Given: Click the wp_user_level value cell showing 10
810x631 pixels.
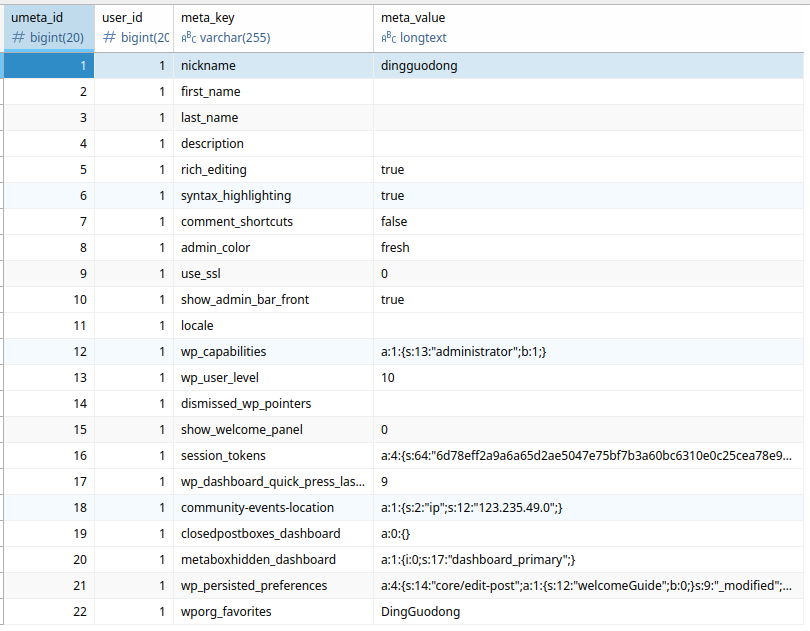Looking at the screenshot, I should pos(590,377).
